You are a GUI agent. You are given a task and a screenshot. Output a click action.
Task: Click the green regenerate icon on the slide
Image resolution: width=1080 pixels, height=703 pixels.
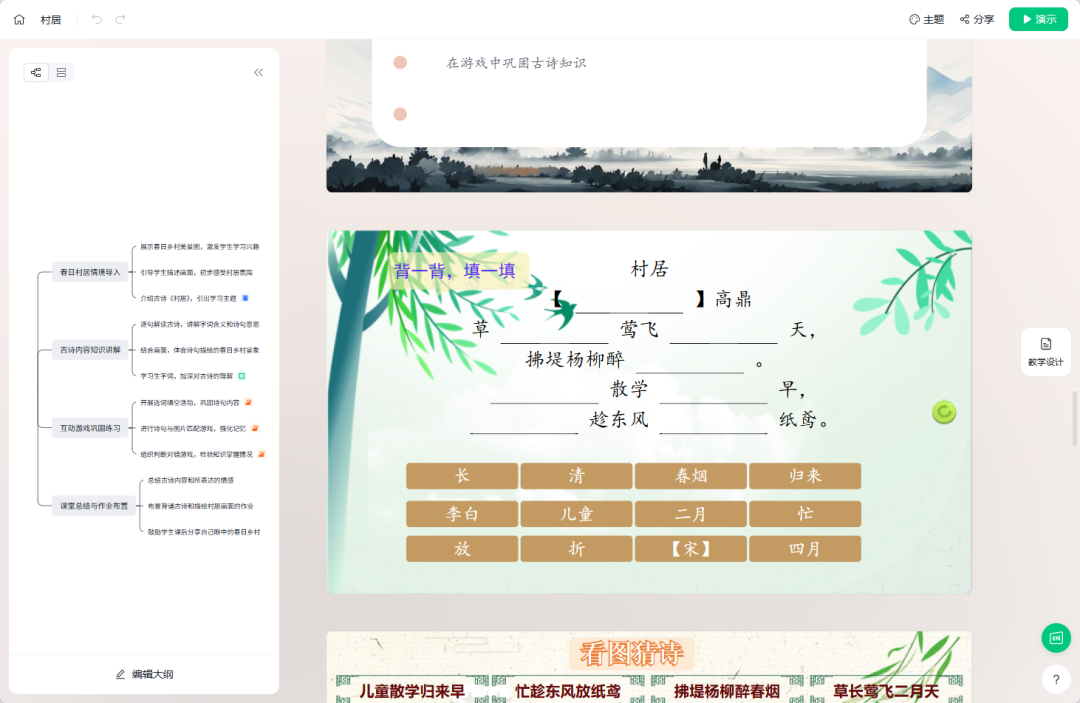point(943,411)
